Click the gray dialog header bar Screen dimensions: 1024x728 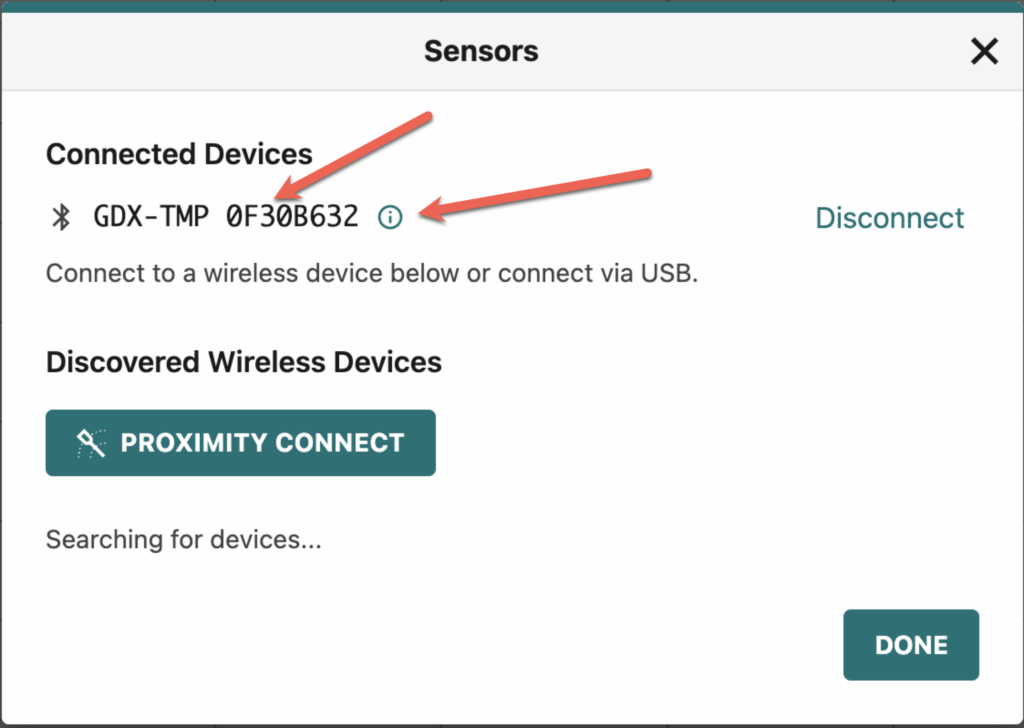[x=512, y=51]
